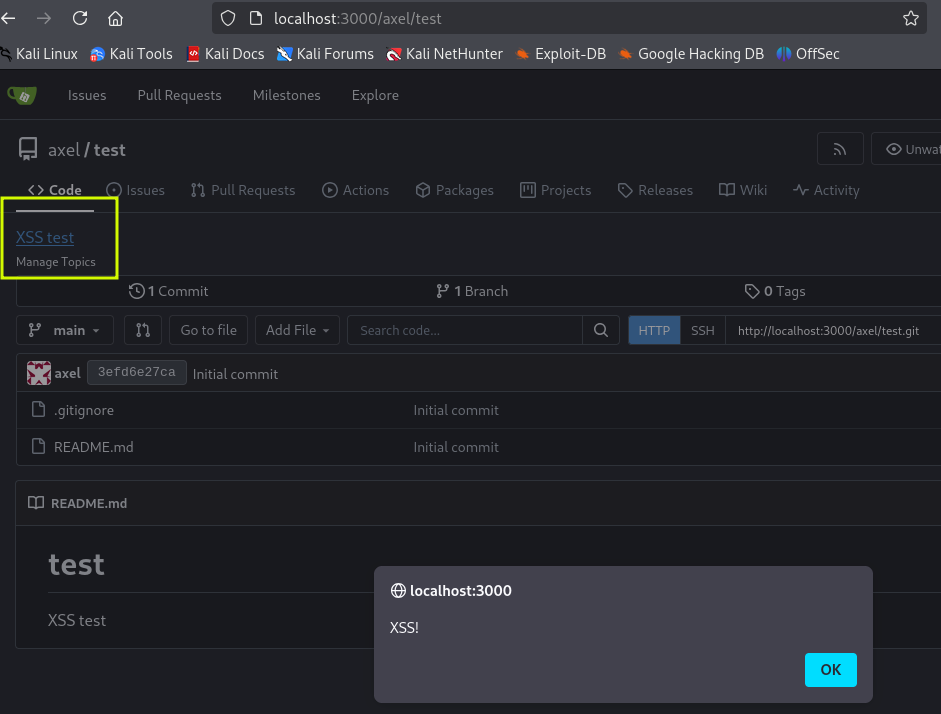Click the search code magnifier button
This screenshot has width=941, height=714.
pos(600,330)
